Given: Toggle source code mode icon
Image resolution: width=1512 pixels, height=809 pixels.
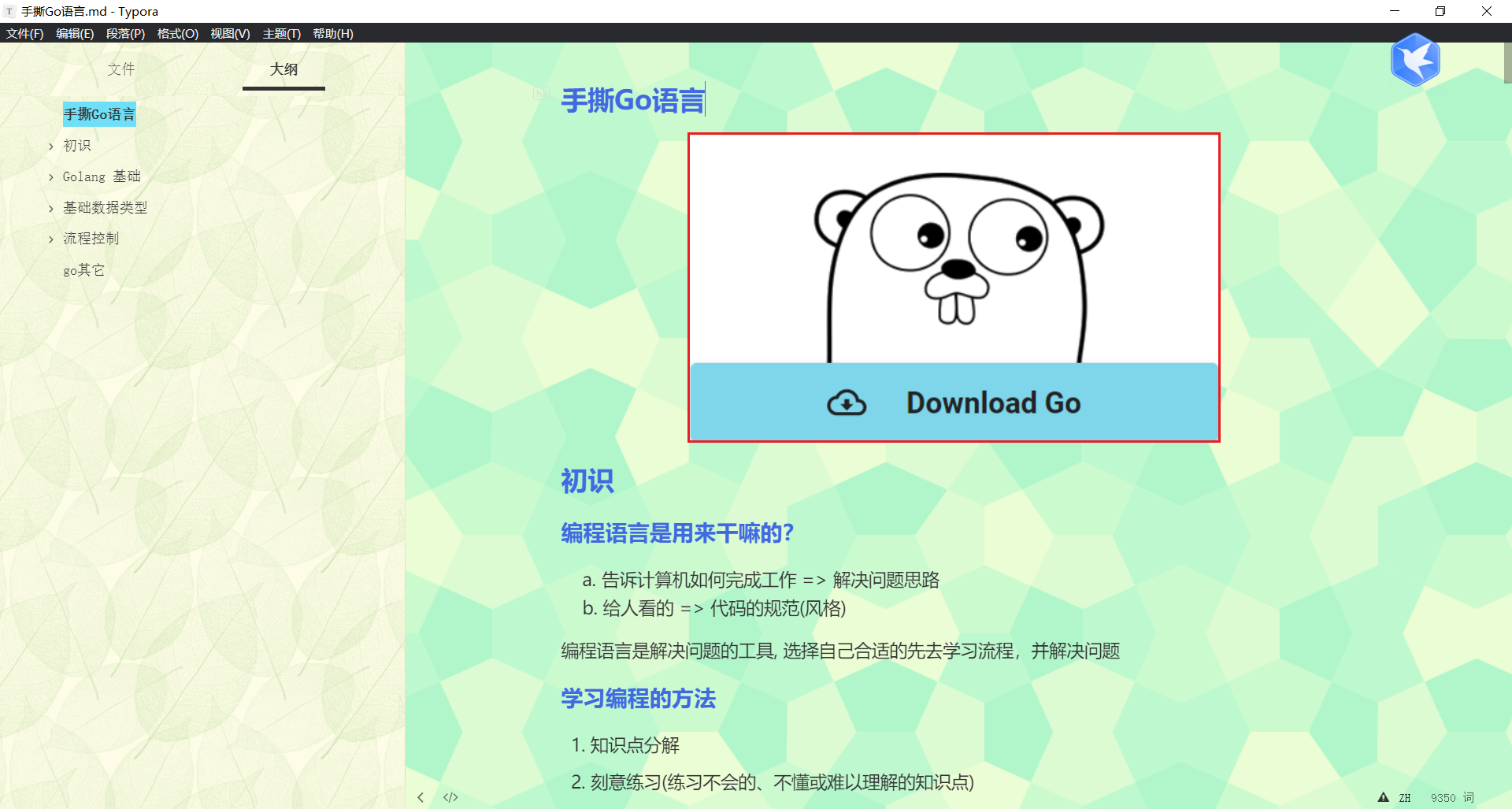Looking at the screenshot, I should tap(450, 797).
